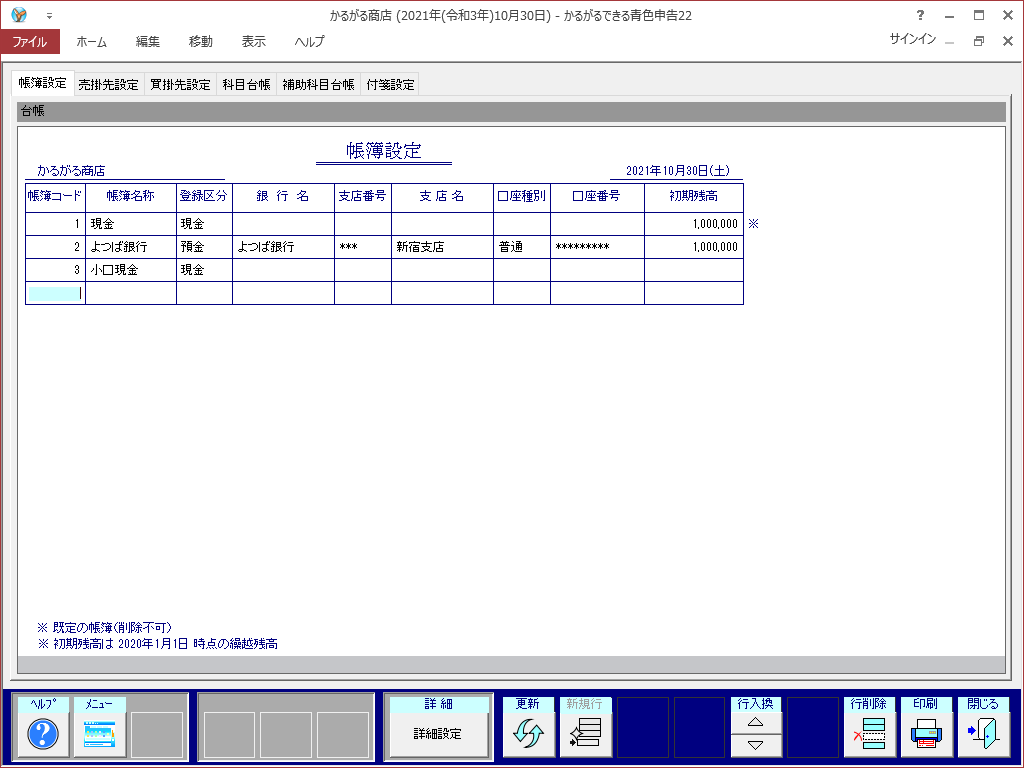The width and height of the screenshot is (1024, 768).
Task: Open the ホーム ribbon tab
Action: tap(91, 42)
